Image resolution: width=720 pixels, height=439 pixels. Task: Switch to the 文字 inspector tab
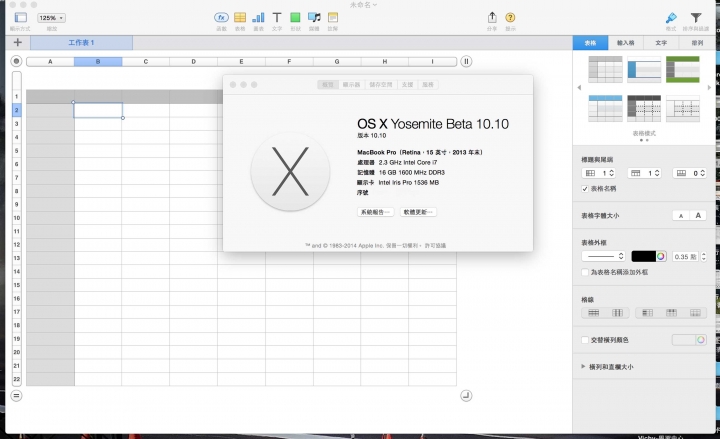click(x=661, y=43)
